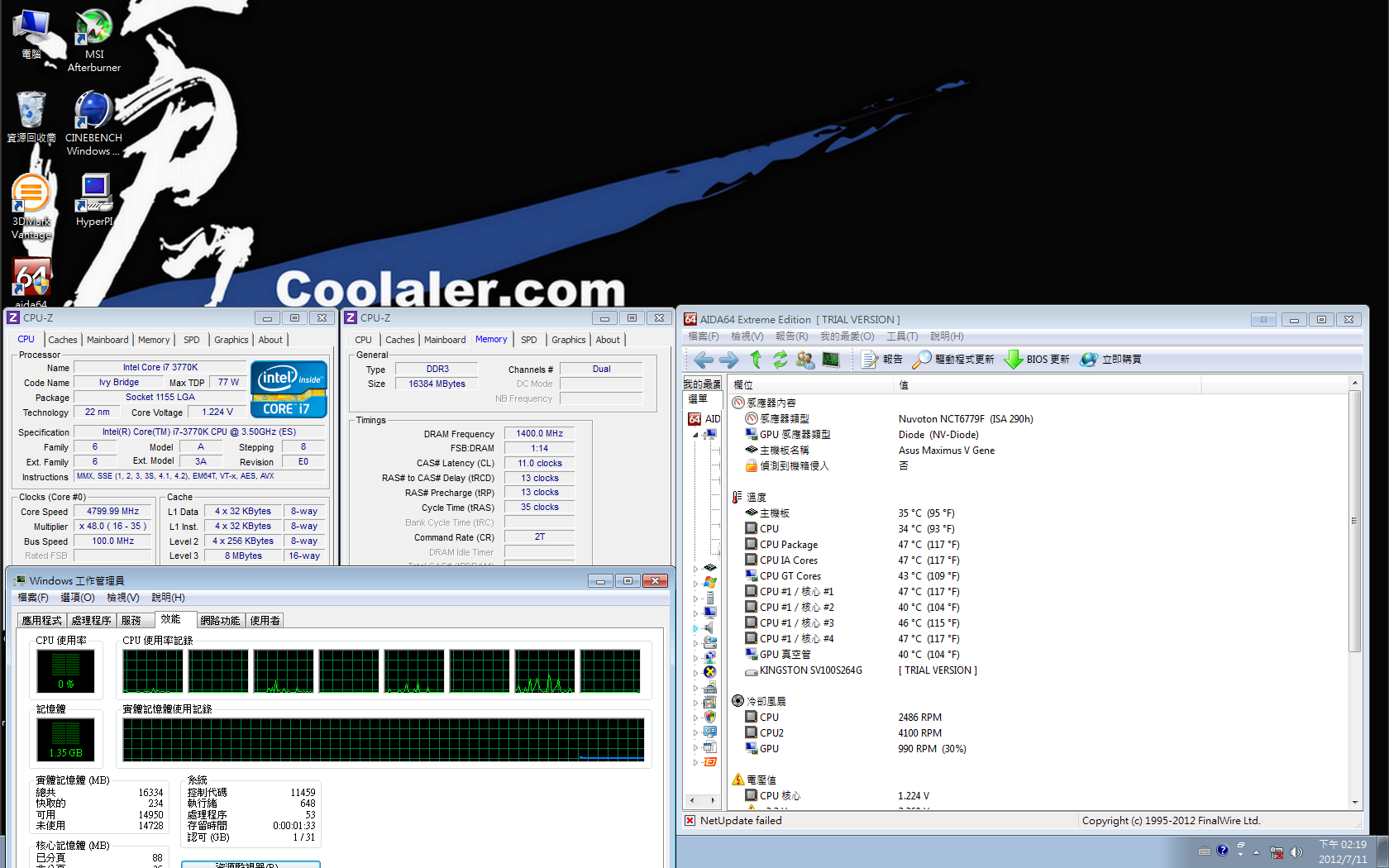Click the DRAM Frequency value 1400.0 MHz

(540, 434)
